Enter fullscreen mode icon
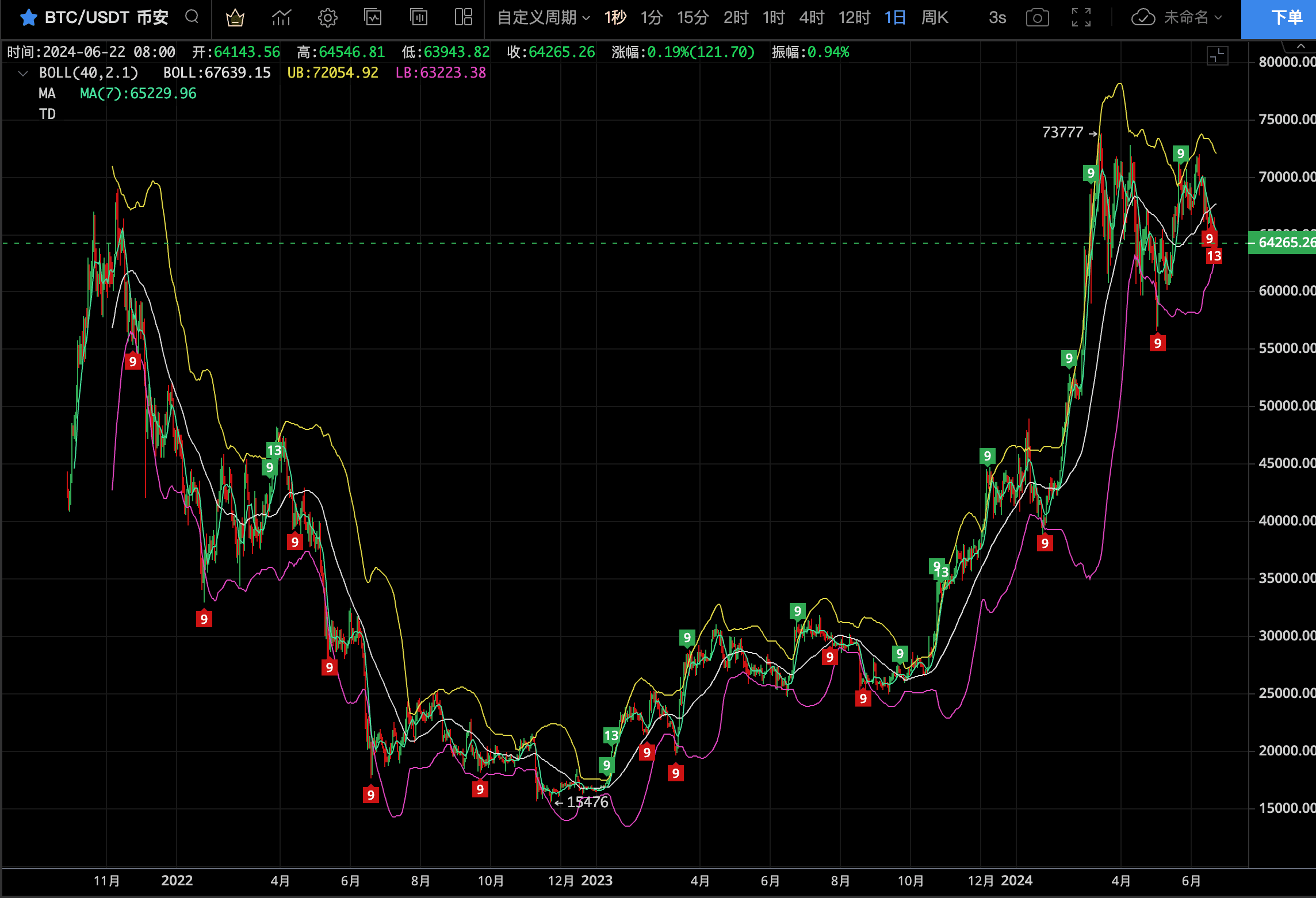This screenshot has width=1316, height=898. [1081, 18]
